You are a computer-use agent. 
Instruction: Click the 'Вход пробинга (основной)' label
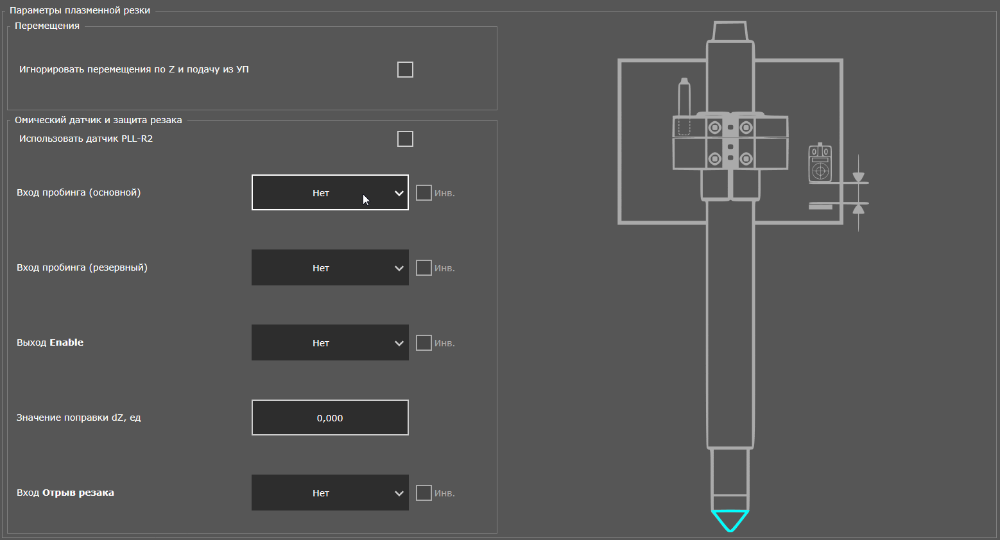(x=78, y=193)
